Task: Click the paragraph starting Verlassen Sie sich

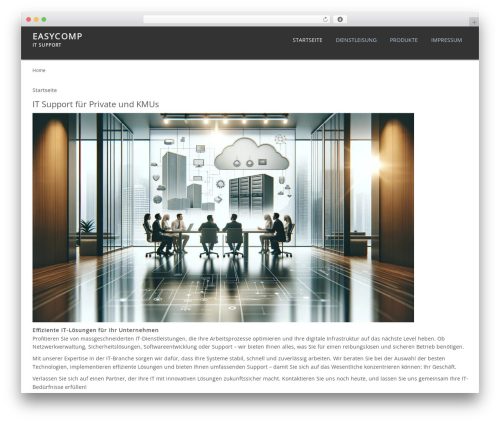Action: [250, 383]
